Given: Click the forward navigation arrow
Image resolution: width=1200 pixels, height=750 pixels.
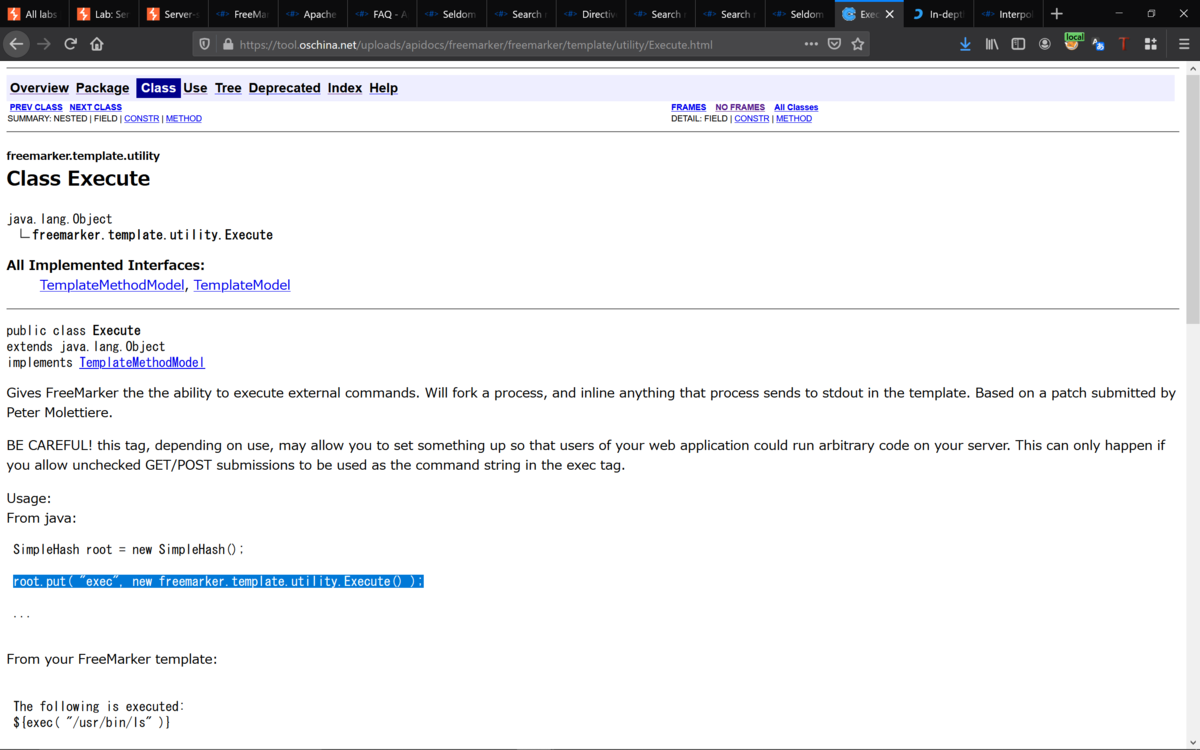Looking at the screenshot, I should click(44, 44).
